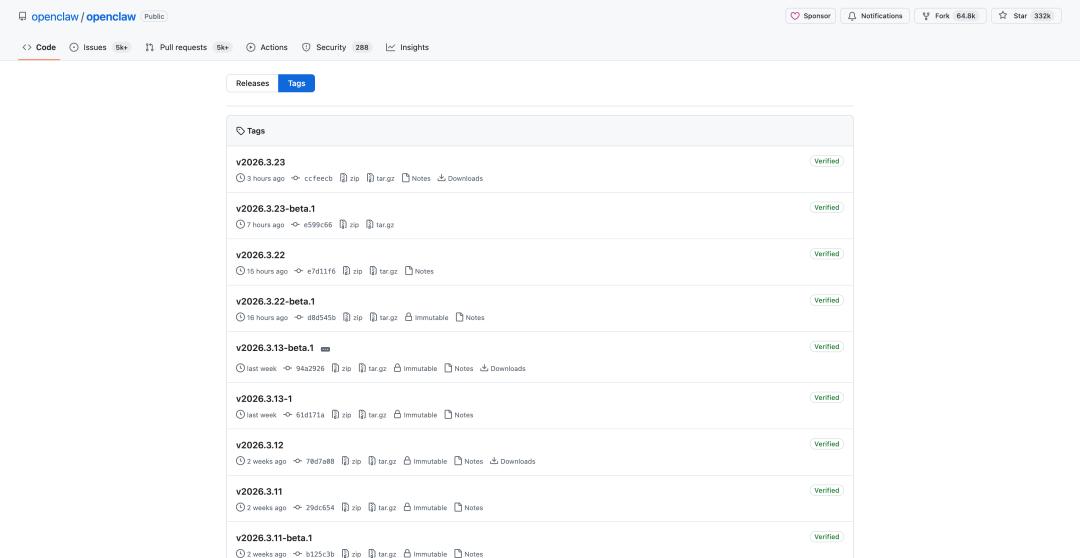
Task: Open the Pull requests tab
Action: pyautogui.click(x=188, y=48)
